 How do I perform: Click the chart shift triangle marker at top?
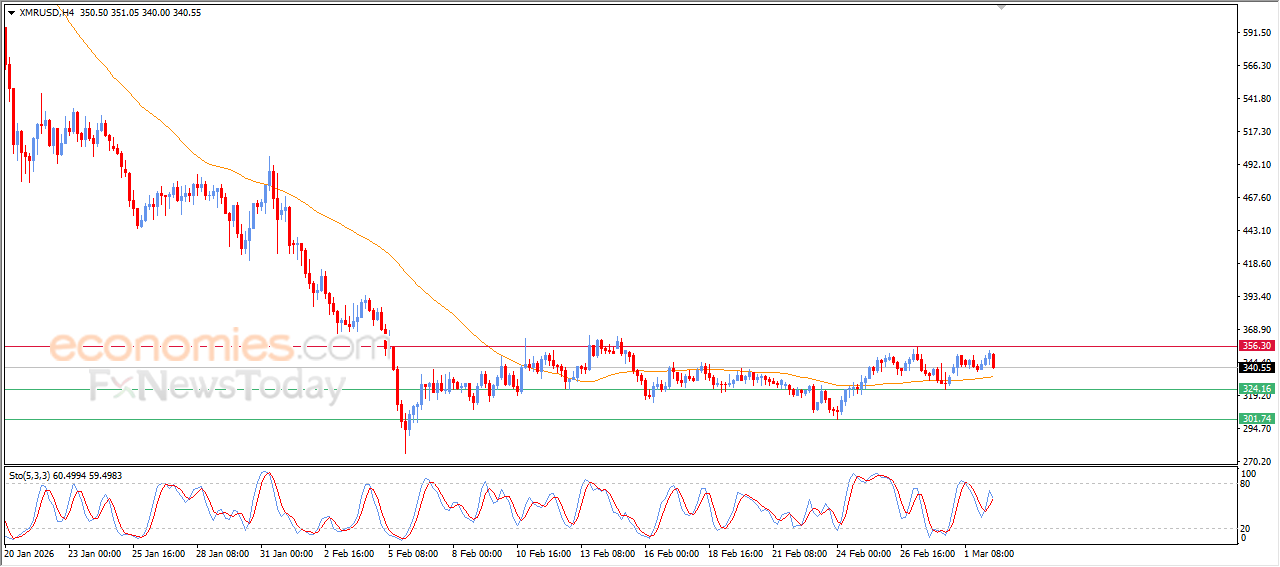[1001, 7]
